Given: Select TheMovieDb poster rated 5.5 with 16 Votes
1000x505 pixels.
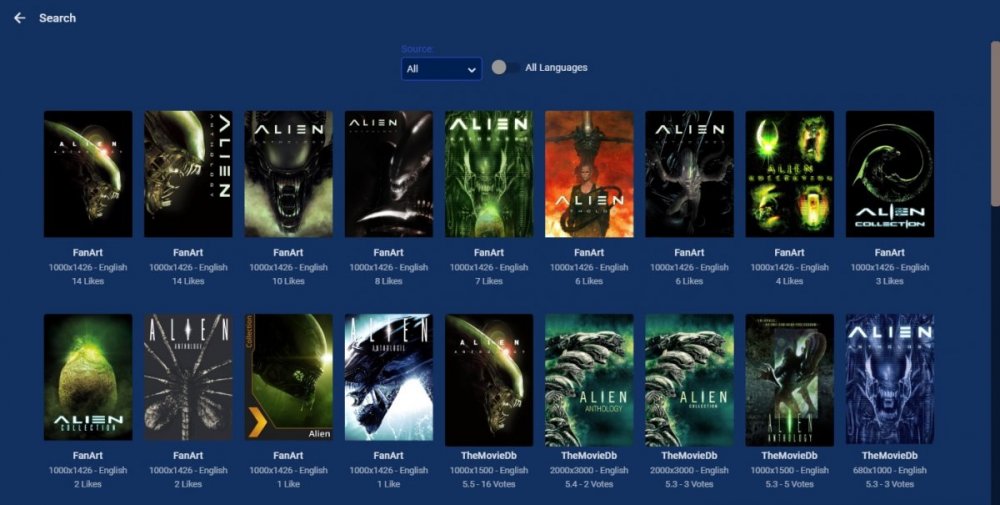Looking at the screenshot, I should 489,380.
